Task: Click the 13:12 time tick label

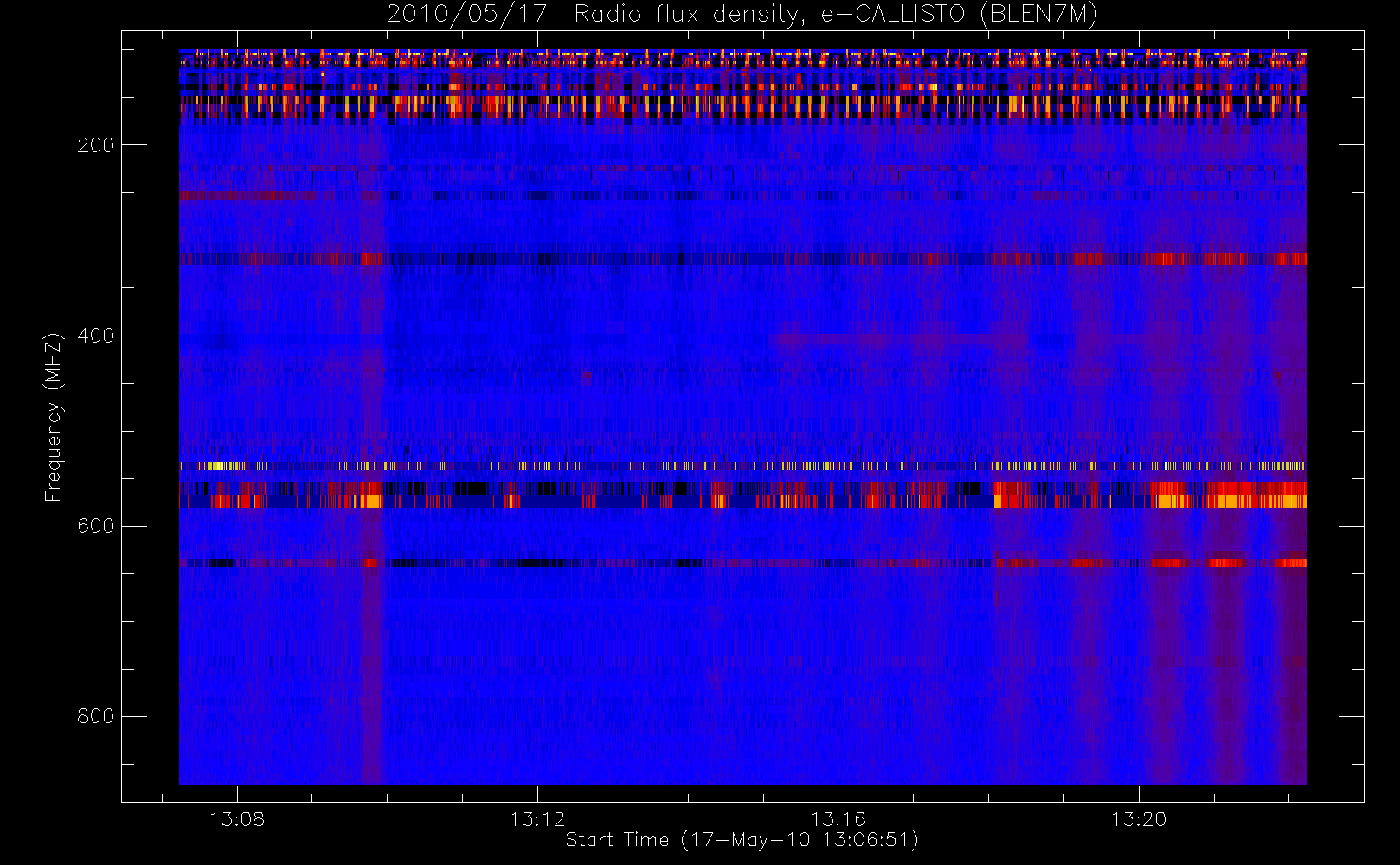Action: (537, 818)
